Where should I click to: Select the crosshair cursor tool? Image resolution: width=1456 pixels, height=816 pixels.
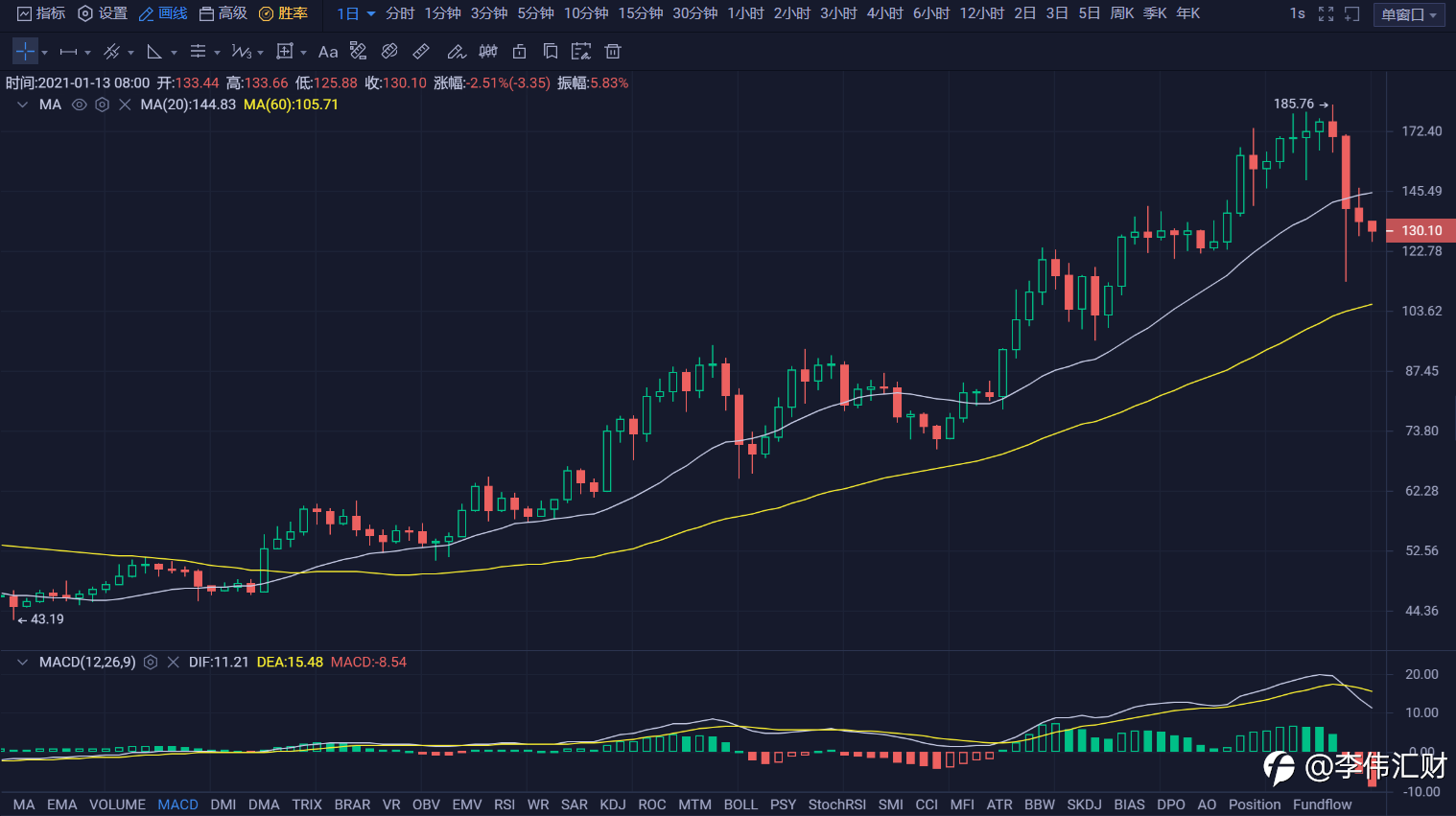point(25,52)
